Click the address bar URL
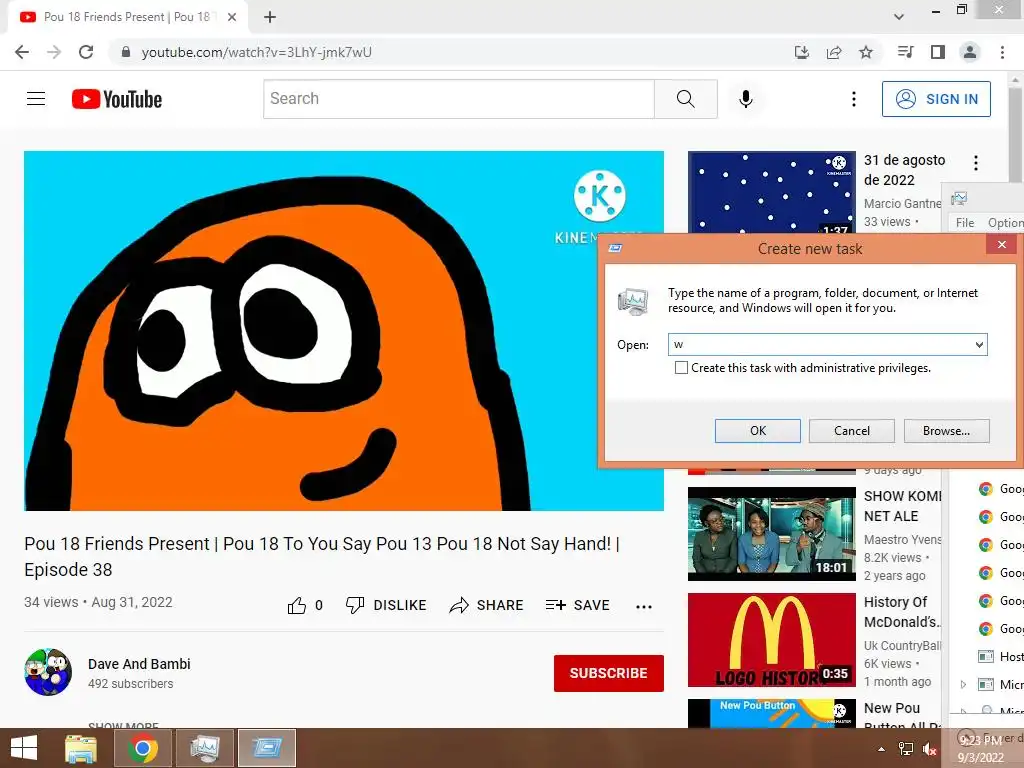The height and width of the screenshot is (768, 1024). (x=257, y=52)
